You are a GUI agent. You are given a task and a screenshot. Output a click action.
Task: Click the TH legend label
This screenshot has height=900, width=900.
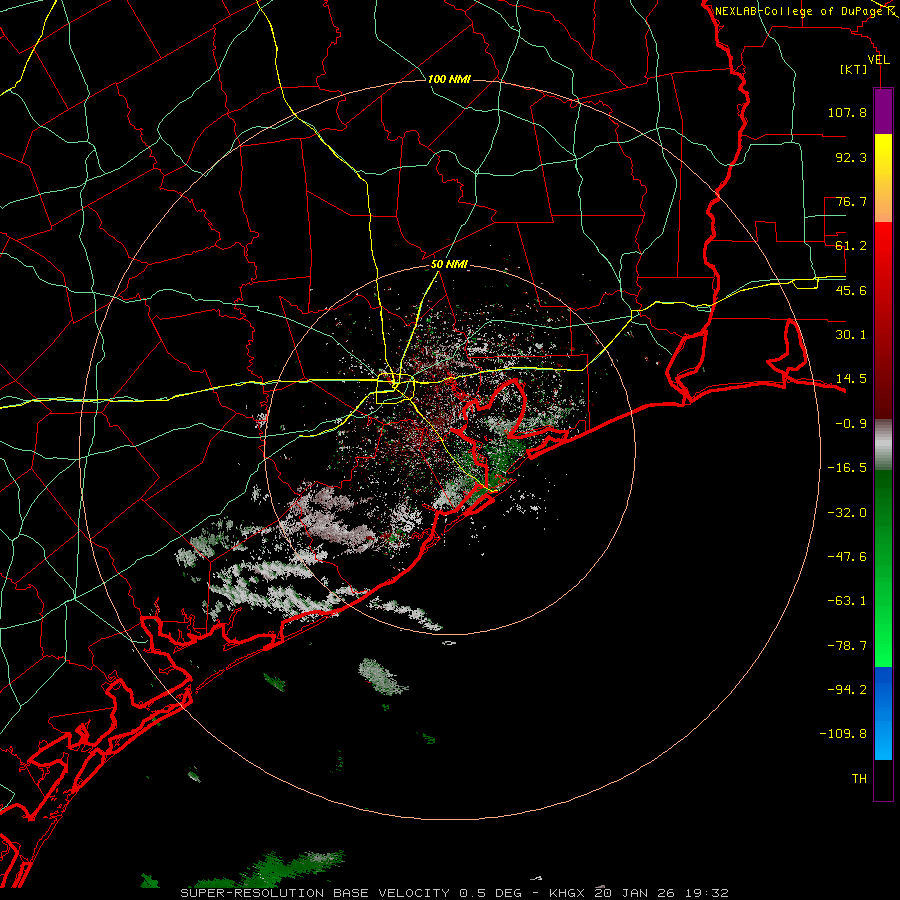click(x=859, y=779)
